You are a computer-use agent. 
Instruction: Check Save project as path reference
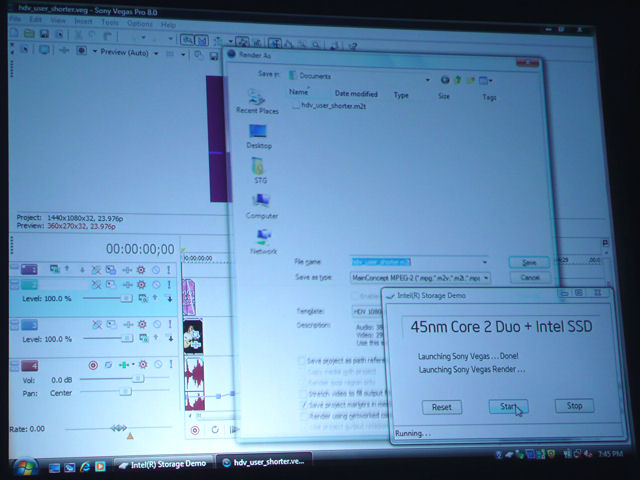tap(302, 360)
